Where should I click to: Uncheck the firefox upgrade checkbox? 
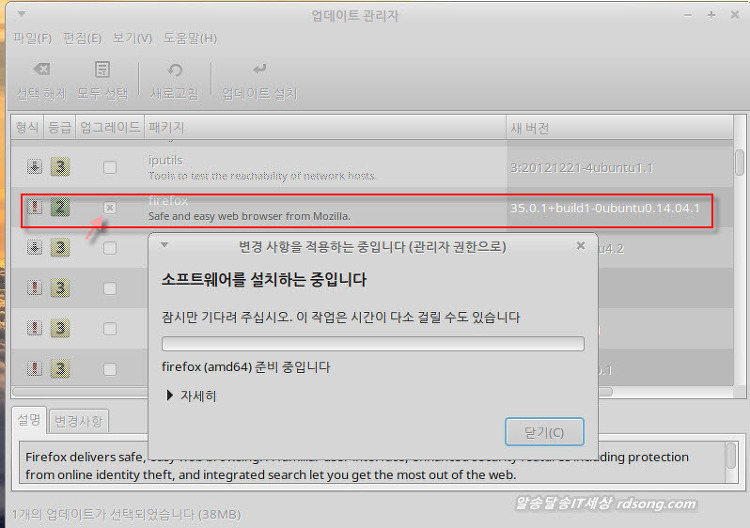tap(110, 208)
